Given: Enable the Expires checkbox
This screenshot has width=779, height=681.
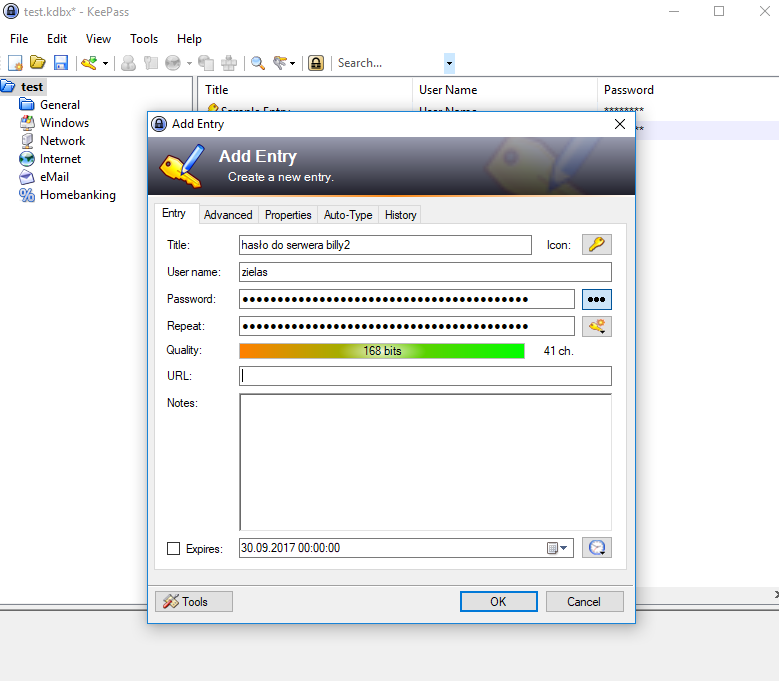Looking at the screenshot, I should click(173, 548).
